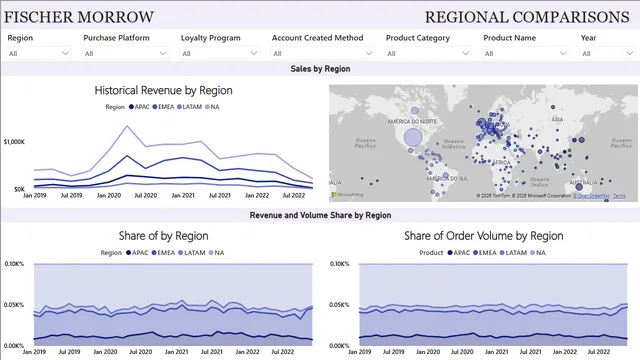Click the ÁSIA label on the map

(557, 120)
